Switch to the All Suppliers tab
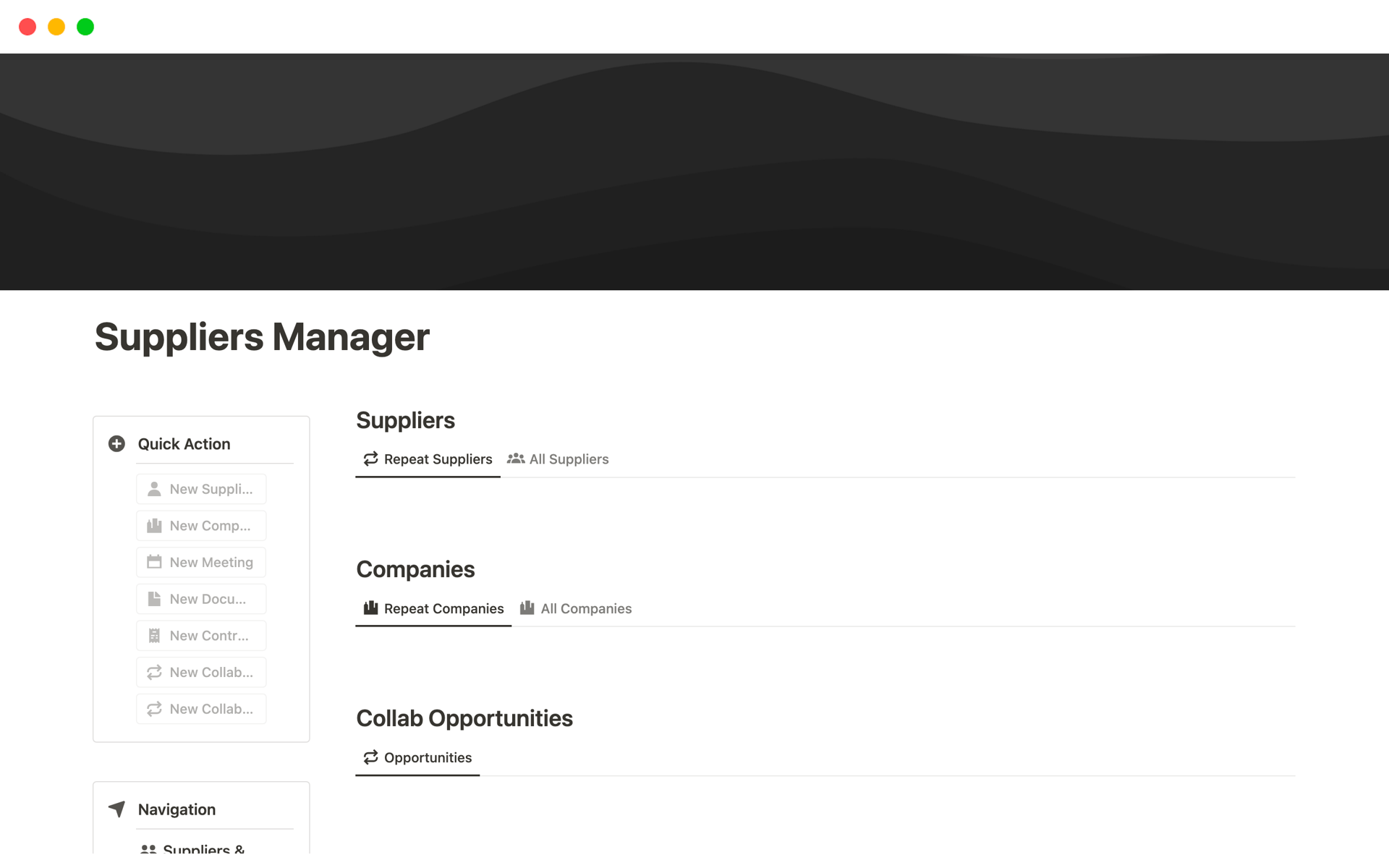1389x868 pixels. tap(560, 458)
